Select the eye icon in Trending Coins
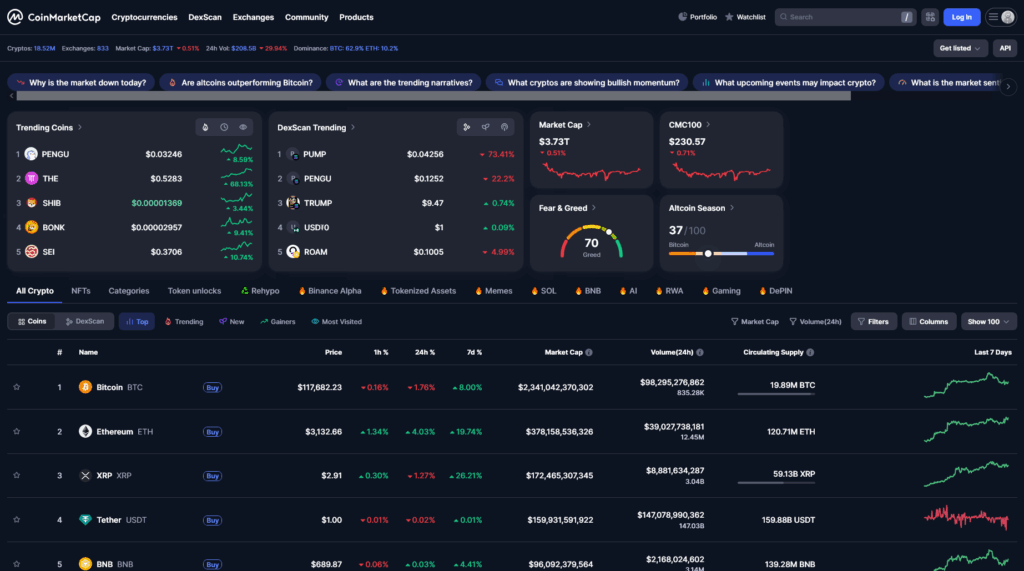Image resolution: width=1024 pixels, height=571 pixels. coord(243,127)
